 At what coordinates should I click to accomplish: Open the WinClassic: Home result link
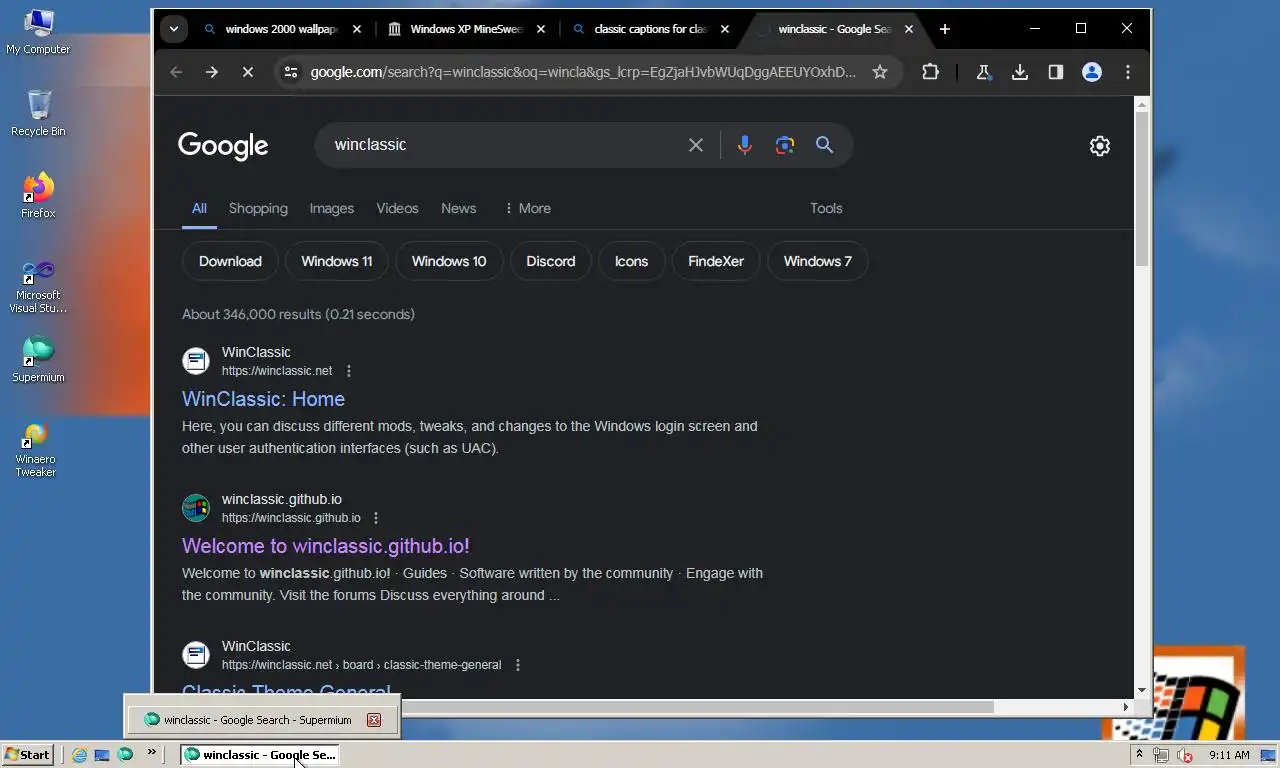click(263, 399)
